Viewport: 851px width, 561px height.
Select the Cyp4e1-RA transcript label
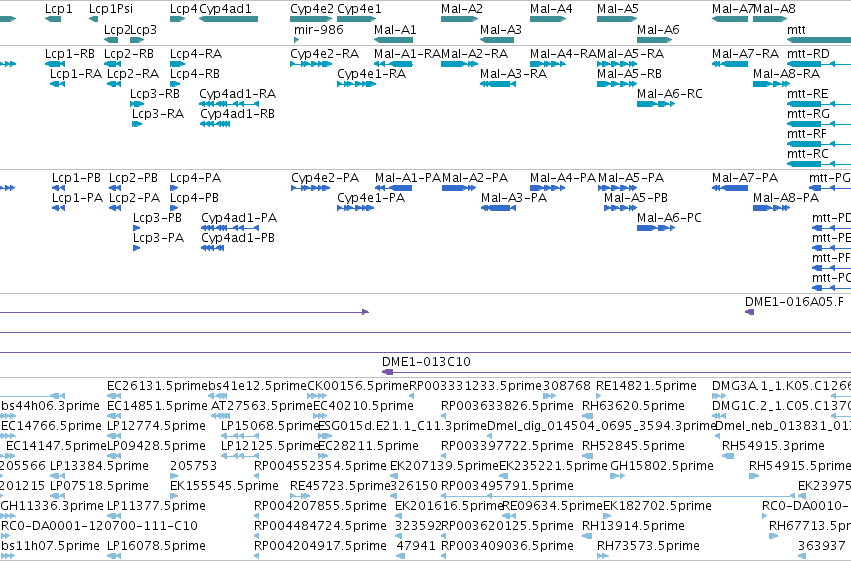coord(371,73)
